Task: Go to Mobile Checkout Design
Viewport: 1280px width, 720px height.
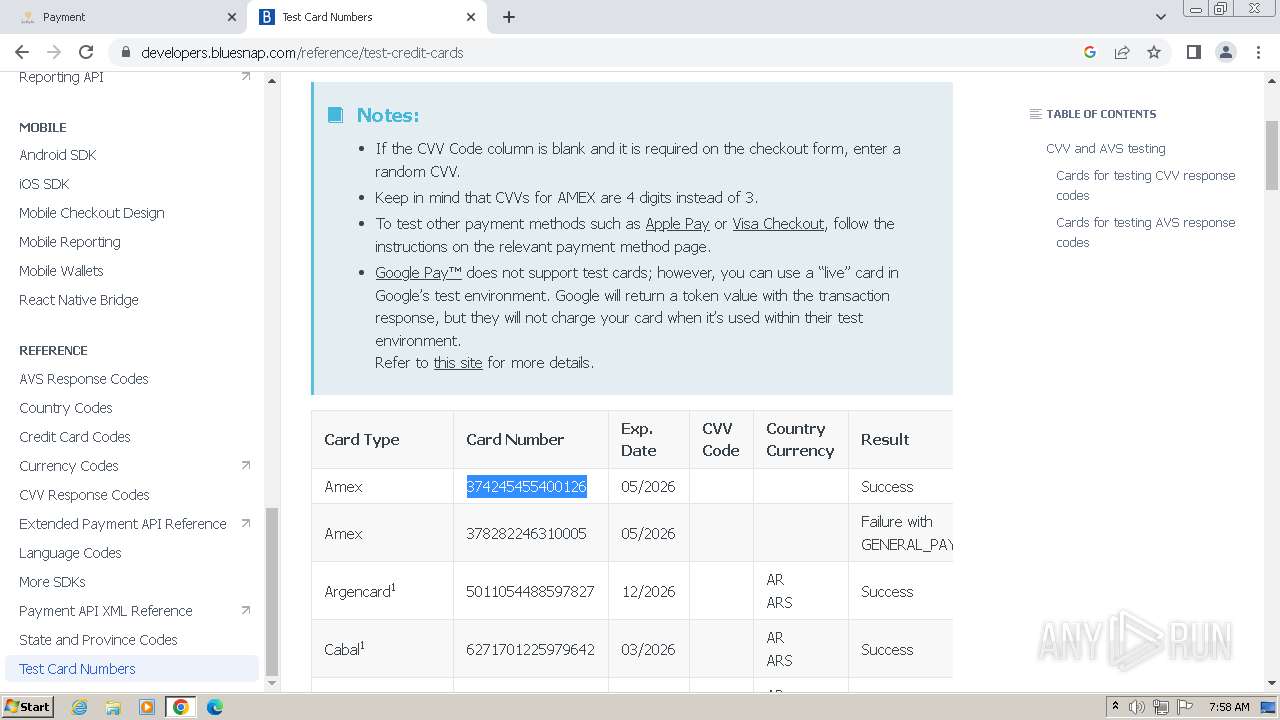Action: [x=92, y=213]
